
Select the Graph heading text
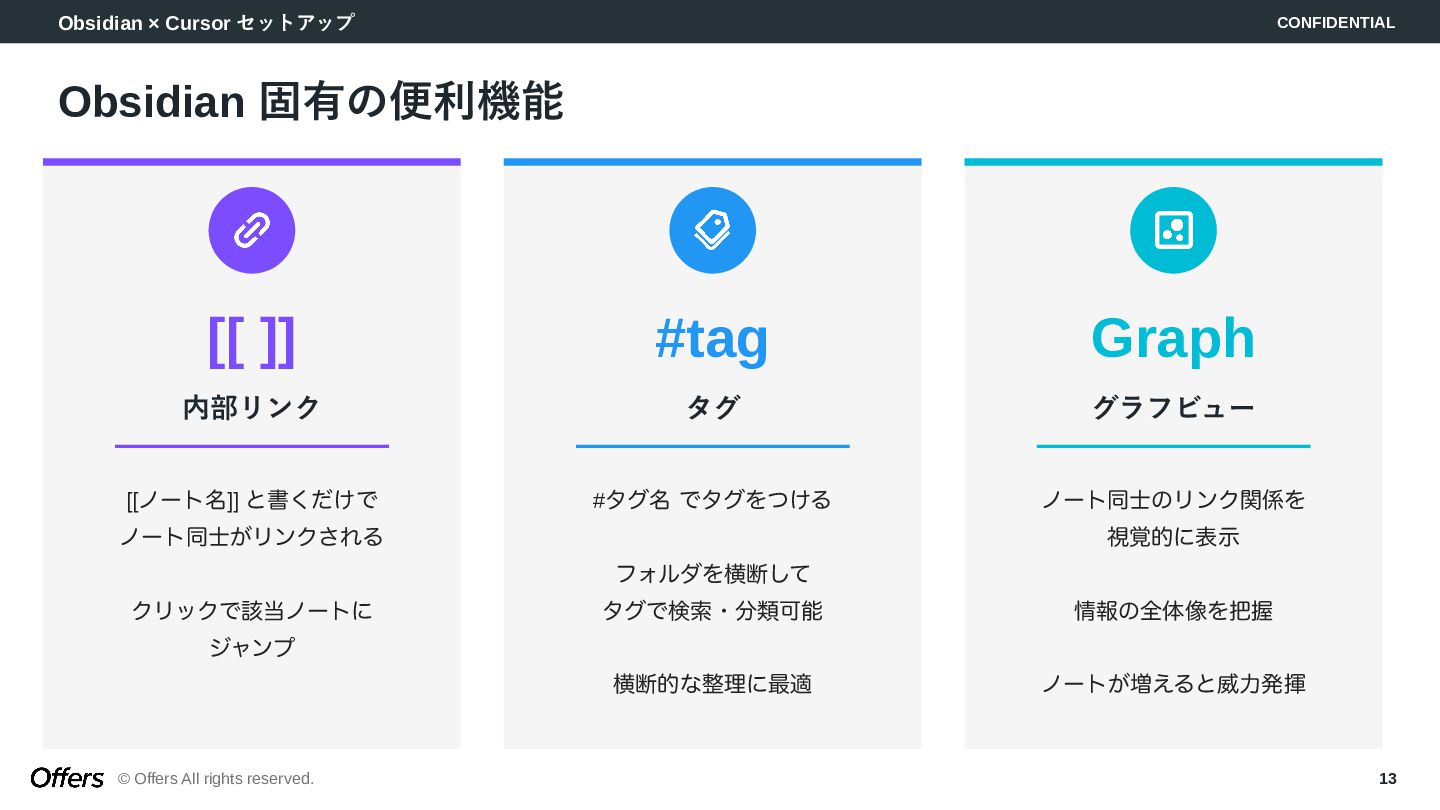1173,338
